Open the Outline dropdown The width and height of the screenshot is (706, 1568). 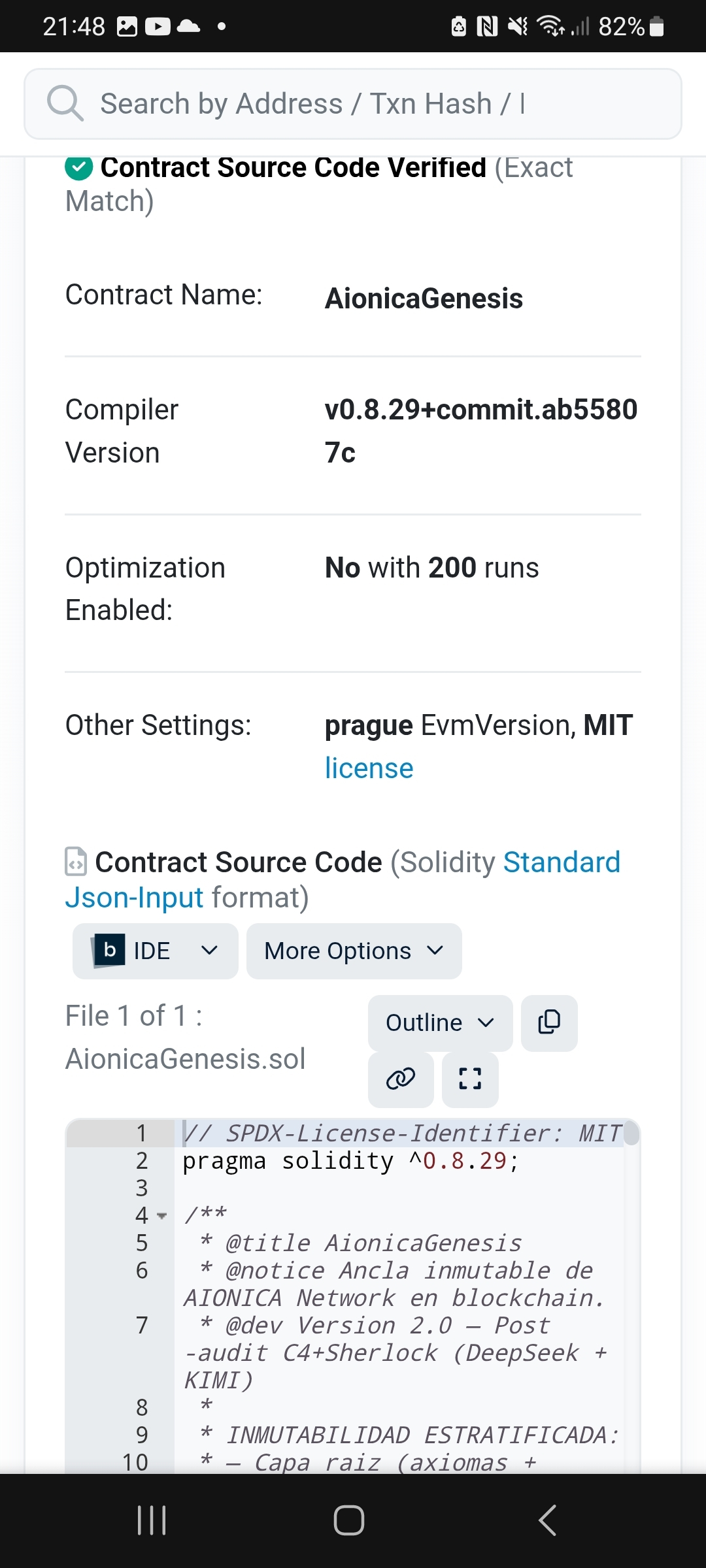coord(440,1022)
